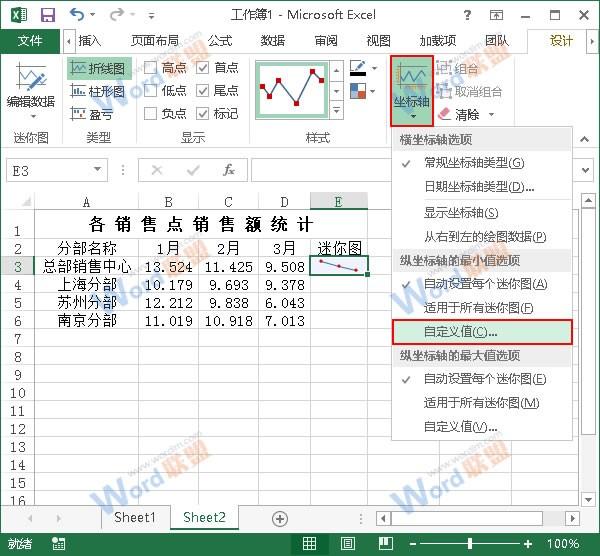Switch to Page Break Preview

(x=385, y=543)
